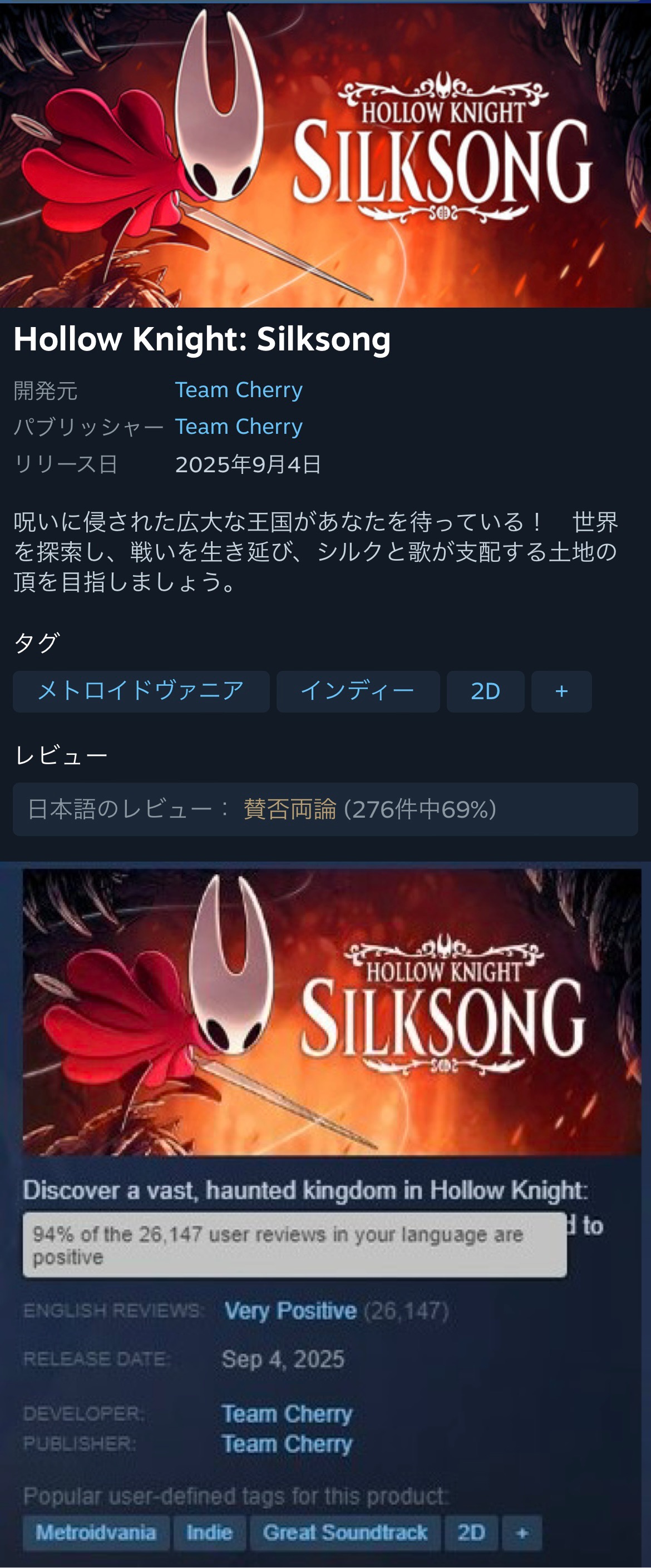Image resolution: width=651 pixels, height=1568 pixels.
Task: Click Team Cherry developer link (開発元)
Action: coord(239,389)
